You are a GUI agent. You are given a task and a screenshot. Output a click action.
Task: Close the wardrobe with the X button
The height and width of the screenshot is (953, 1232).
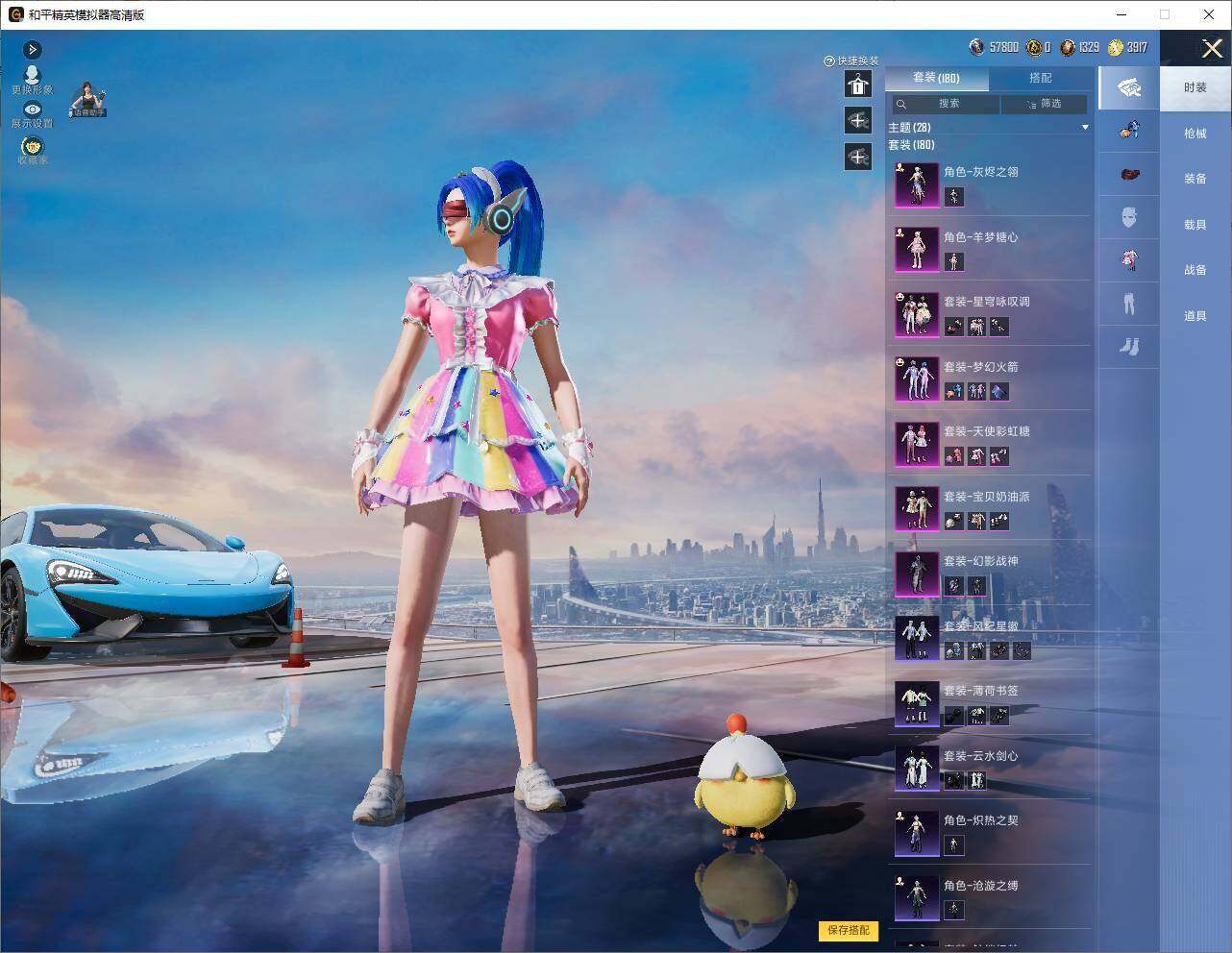click(1211, 48)
